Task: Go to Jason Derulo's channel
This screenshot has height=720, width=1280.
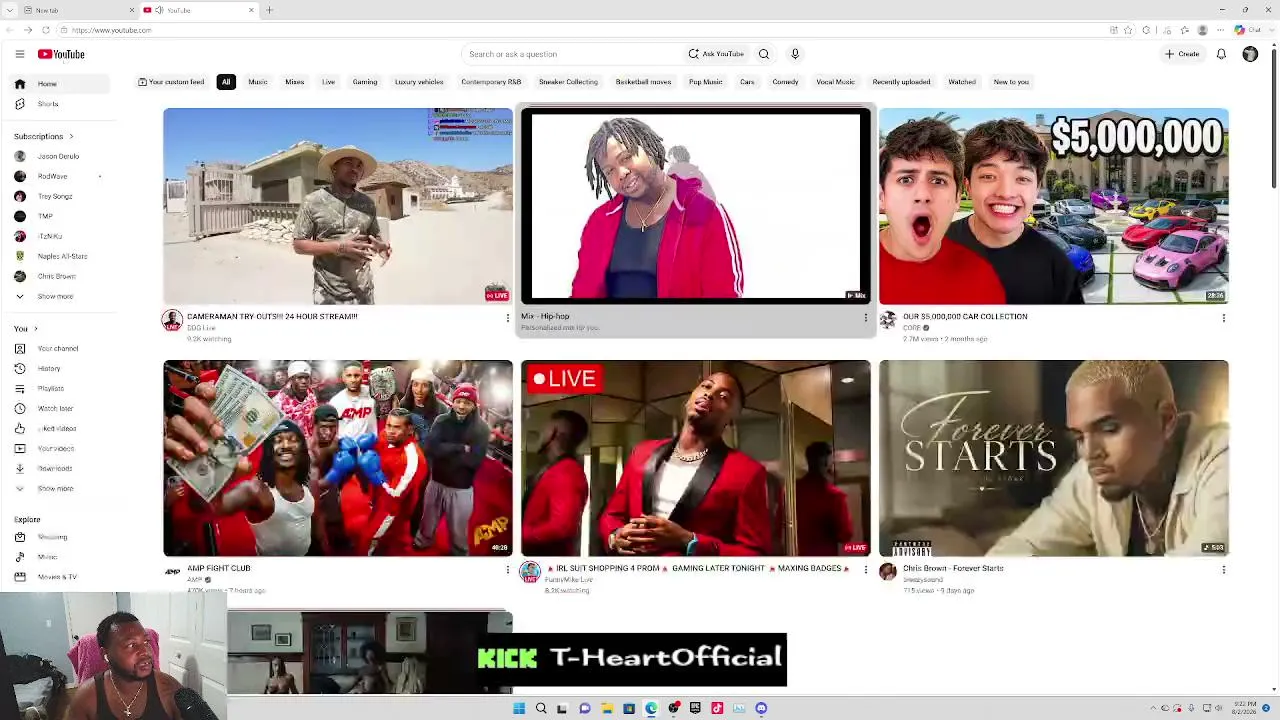Action: click(58, 156)
